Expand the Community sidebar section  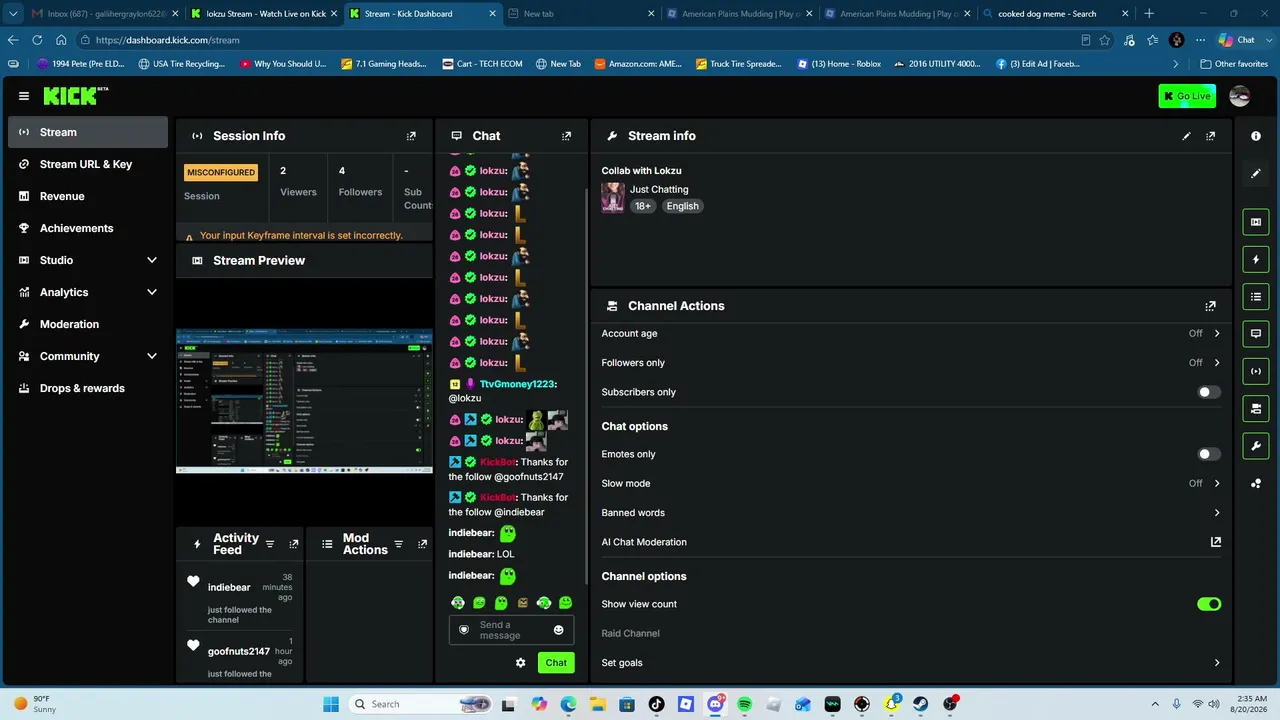88,356
